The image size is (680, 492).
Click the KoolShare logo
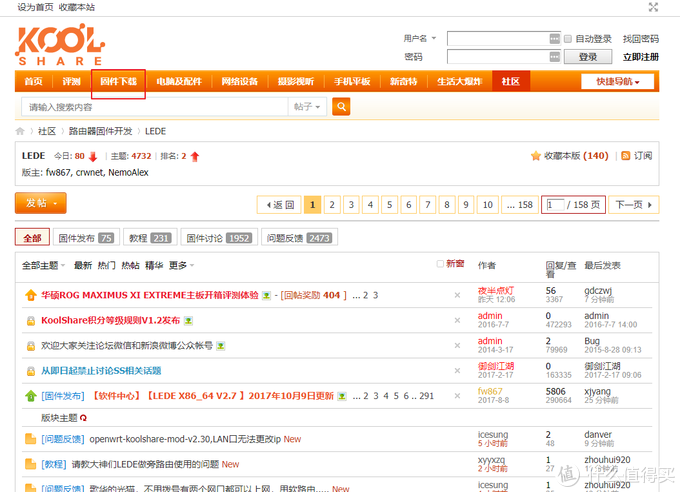60,45
